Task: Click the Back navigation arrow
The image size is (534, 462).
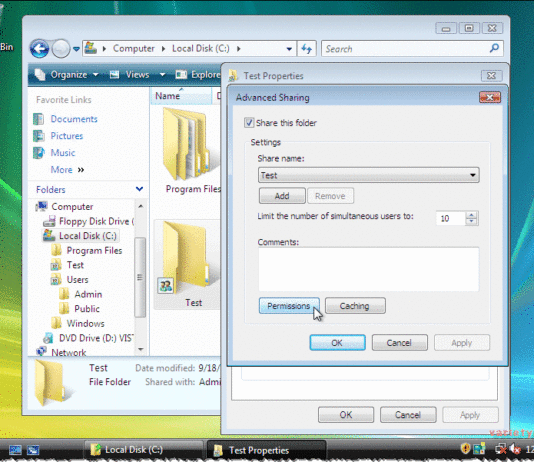Action: [x=40, y=49]
